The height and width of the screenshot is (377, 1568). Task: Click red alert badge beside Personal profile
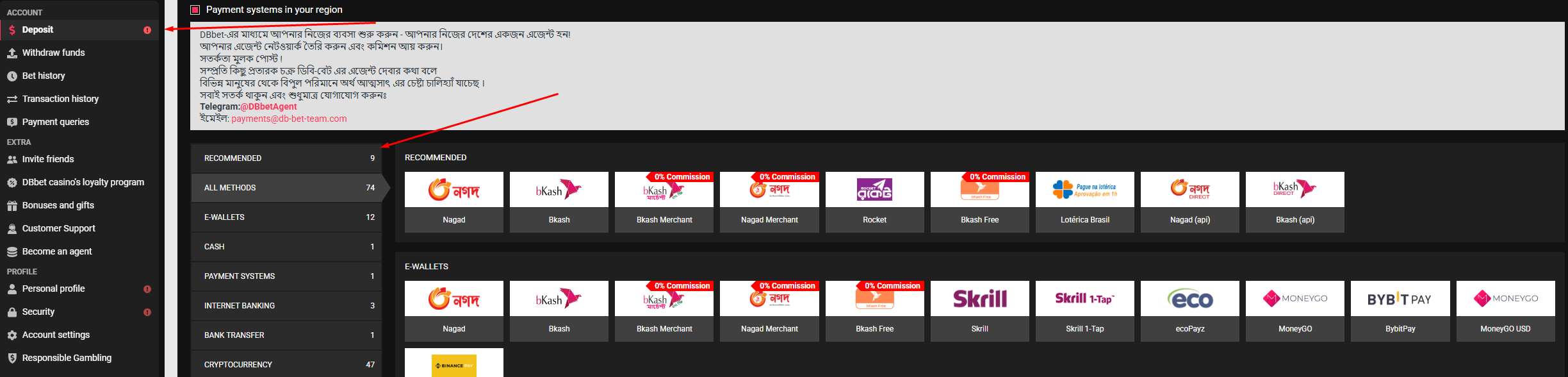[147, 289]
